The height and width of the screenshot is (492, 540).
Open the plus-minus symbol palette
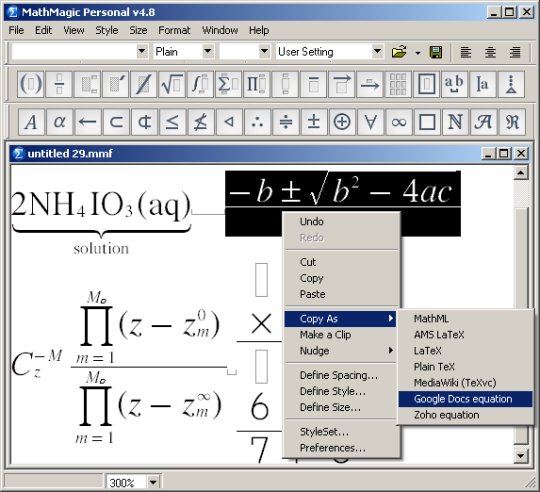[x=314, y=122]
